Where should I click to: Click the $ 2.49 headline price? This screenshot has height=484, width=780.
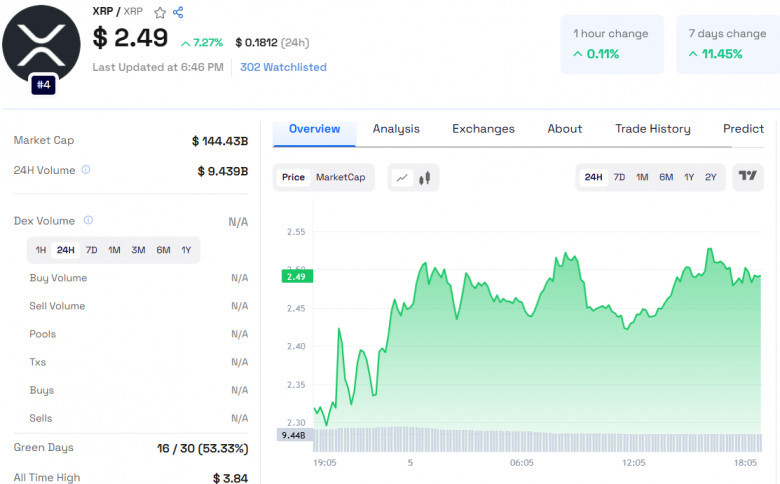[x=130, y=38]
